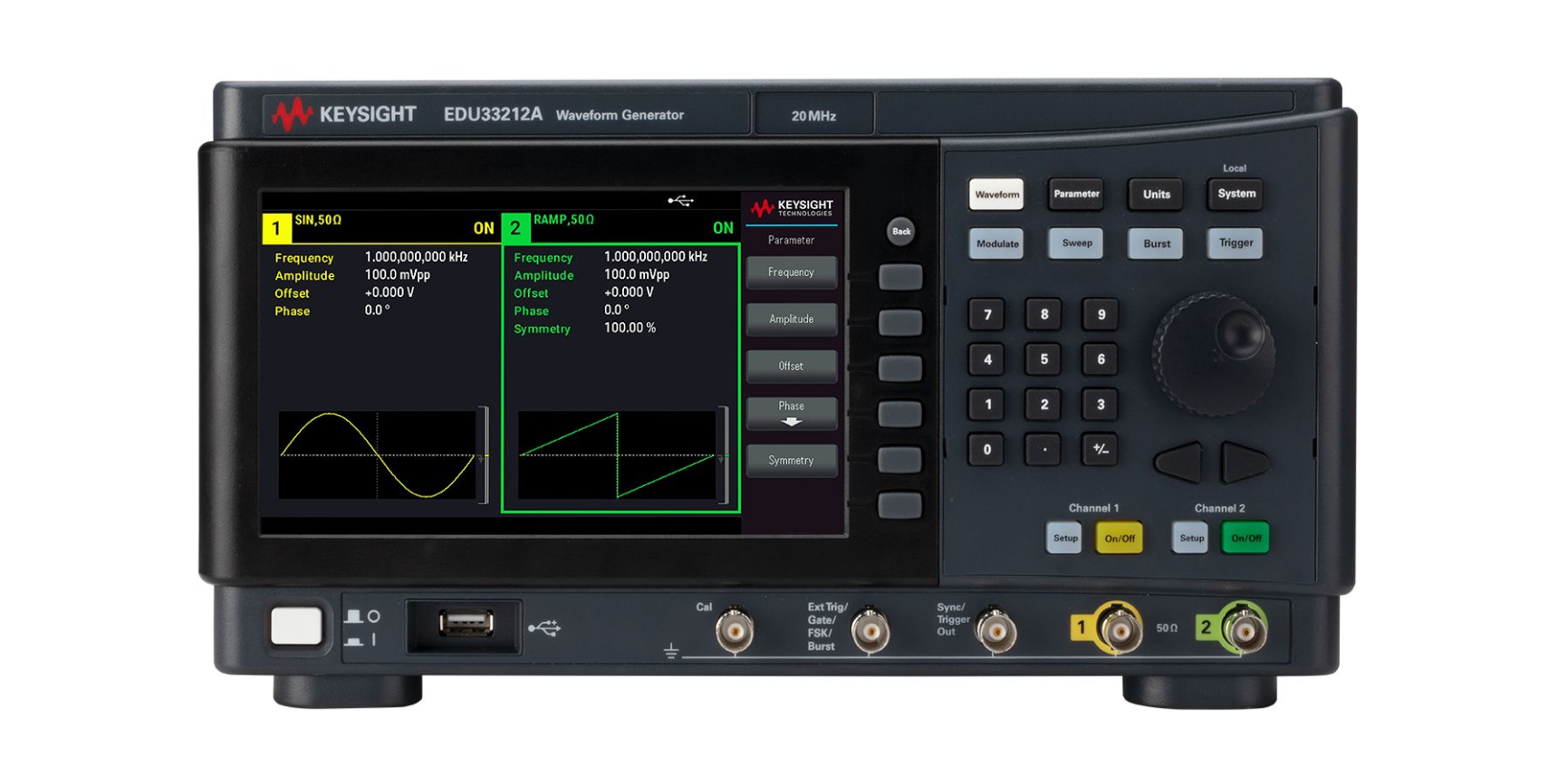Screen dimensions: 1548x784
Task: Toggle the front power button
Action: click(296, 626)
